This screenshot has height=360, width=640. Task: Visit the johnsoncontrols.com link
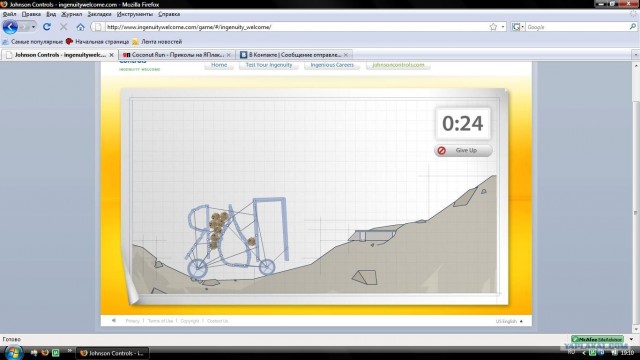tap(398, 65)
